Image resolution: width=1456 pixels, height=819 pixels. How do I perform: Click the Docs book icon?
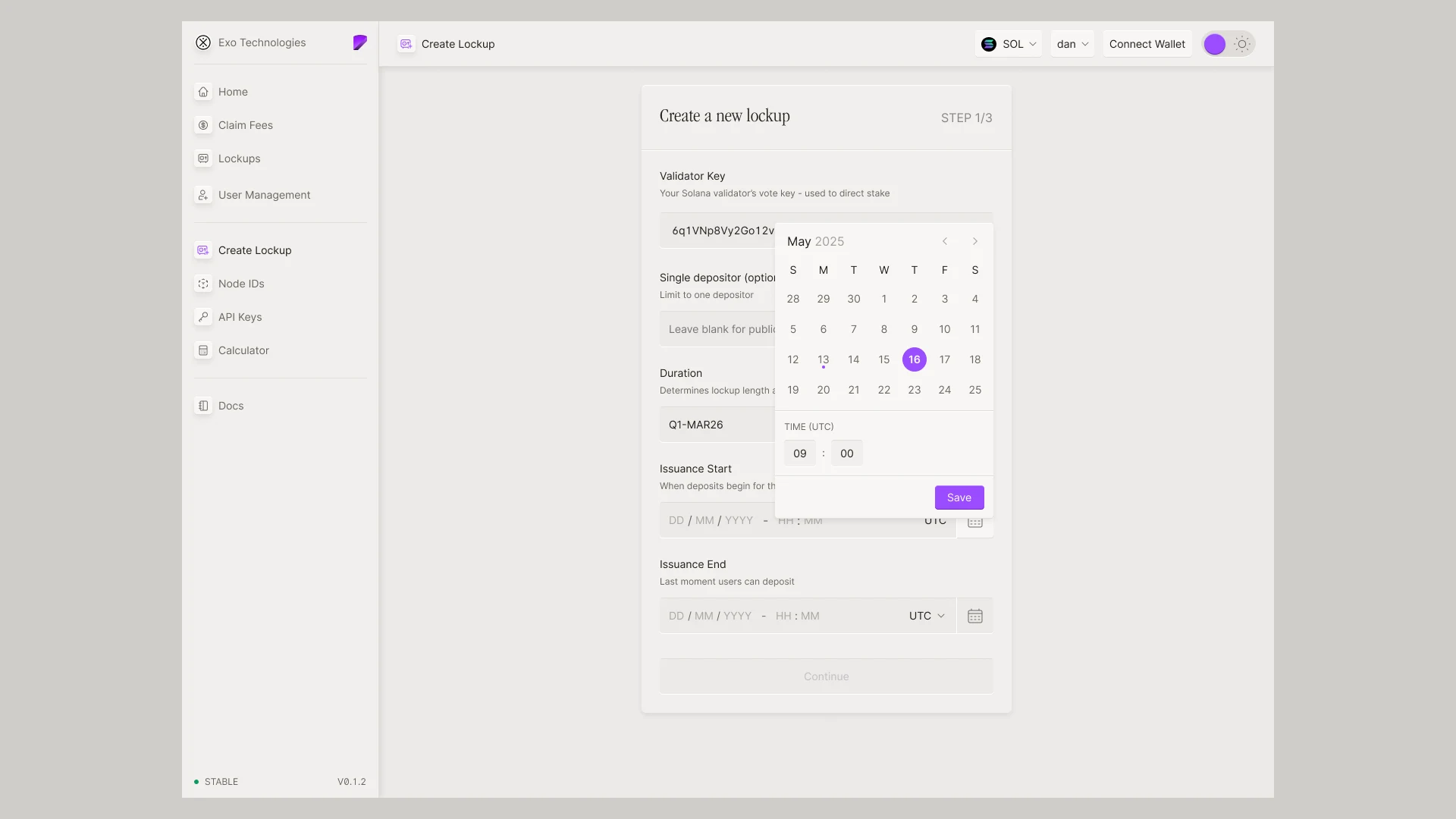point(203,406)
